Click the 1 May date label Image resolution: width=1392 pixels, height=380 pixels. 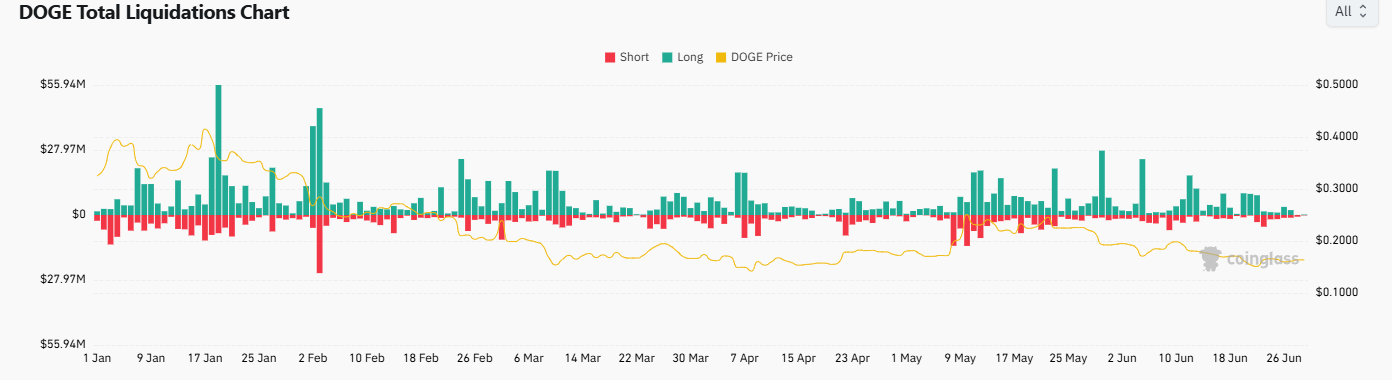click(x=906, y=358)
